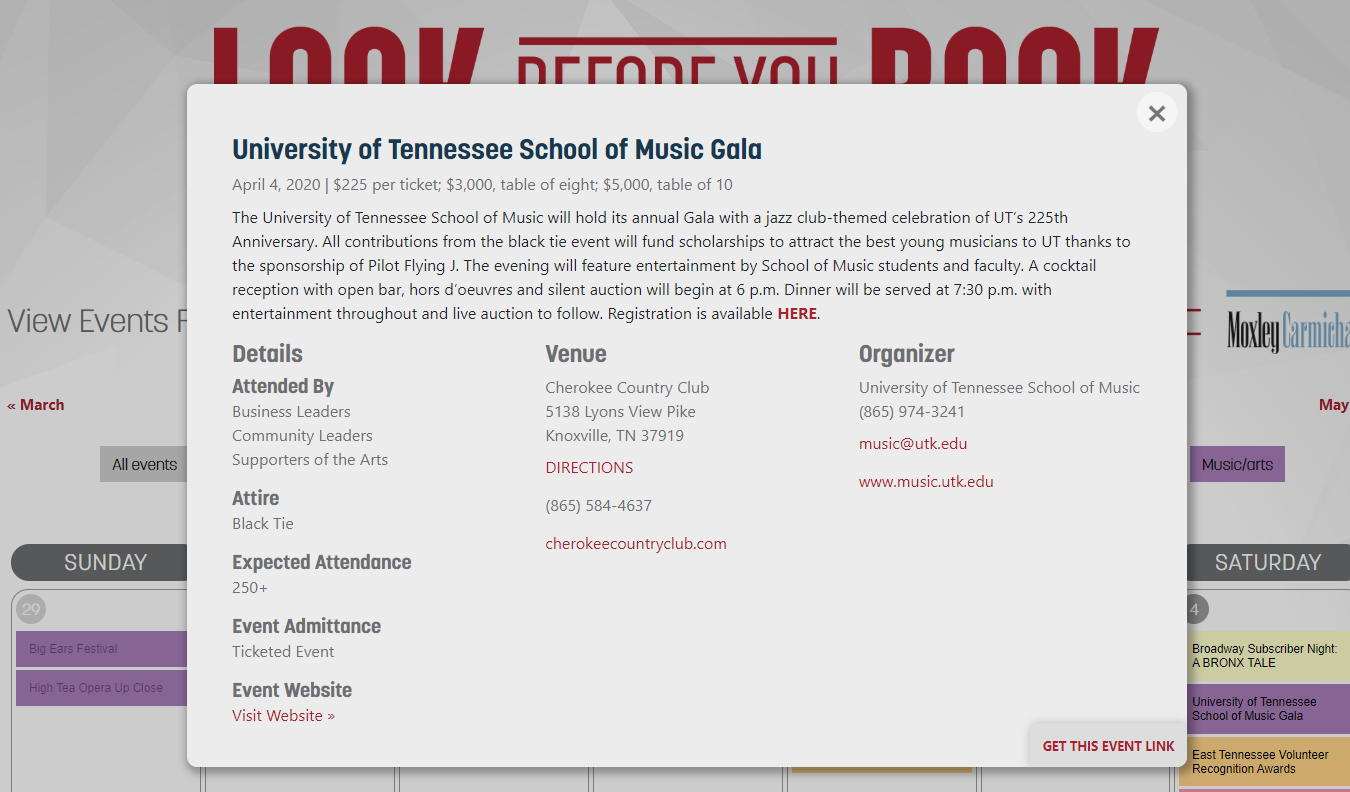Close the event details popup
Viewport: 1350px width, 792px height.
point(1157,113)
